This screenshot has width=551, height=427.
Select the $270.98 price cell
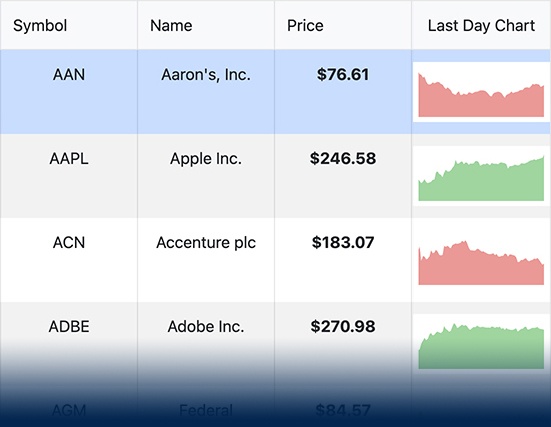pos(343,344)
